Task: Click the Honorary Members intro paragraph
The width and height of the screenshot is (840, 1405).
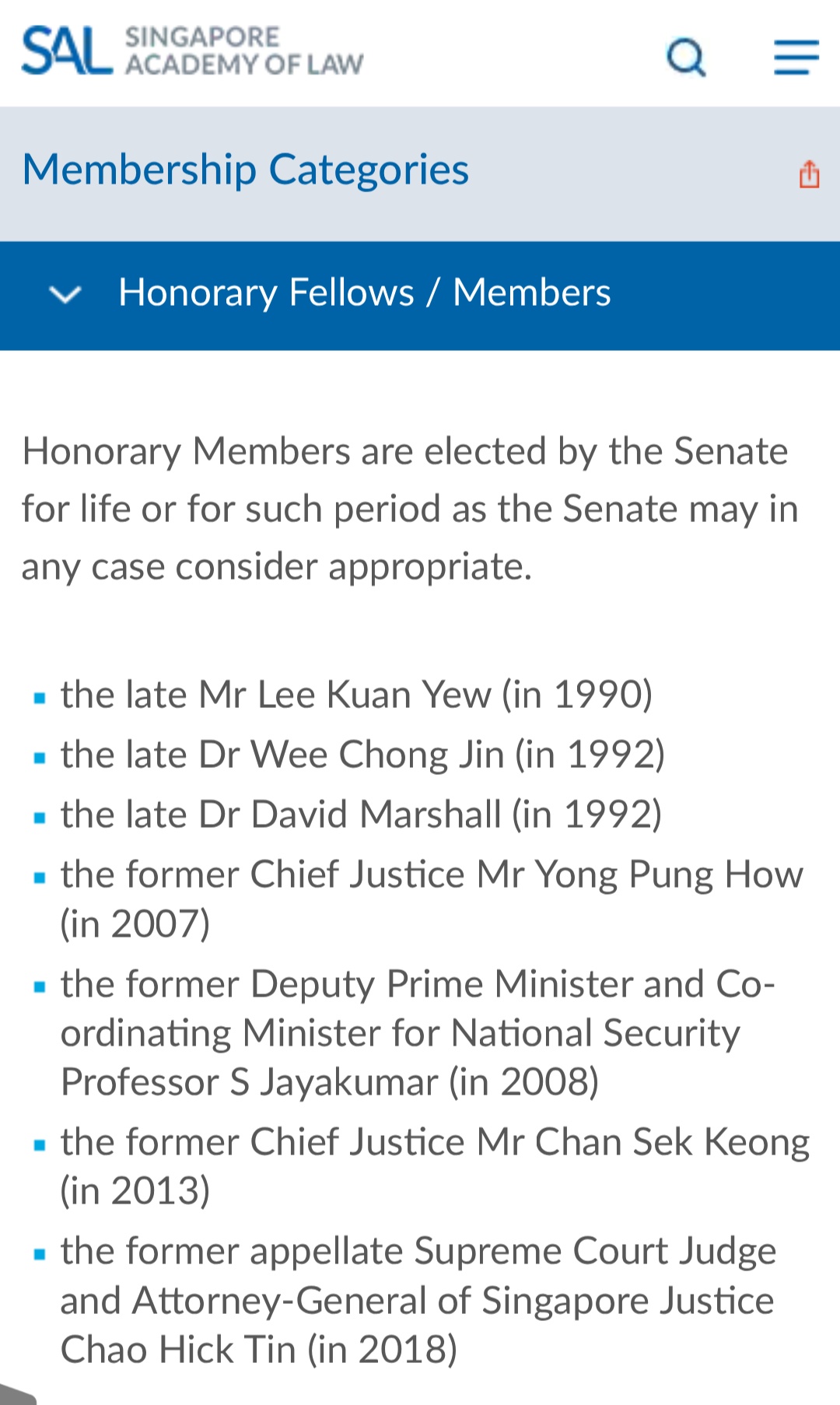Action: coord(410,509)
